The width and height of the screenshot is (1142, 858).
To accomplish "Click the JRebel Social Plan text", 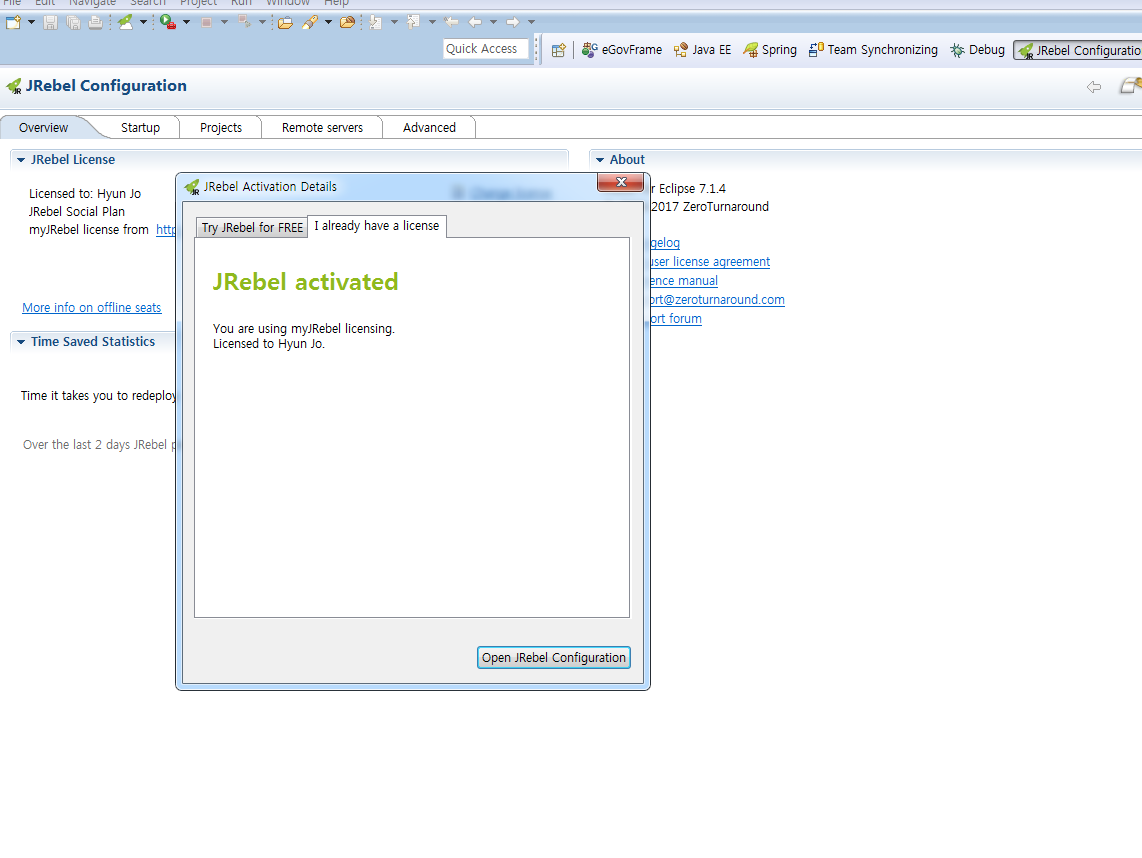I will point(76,212).
